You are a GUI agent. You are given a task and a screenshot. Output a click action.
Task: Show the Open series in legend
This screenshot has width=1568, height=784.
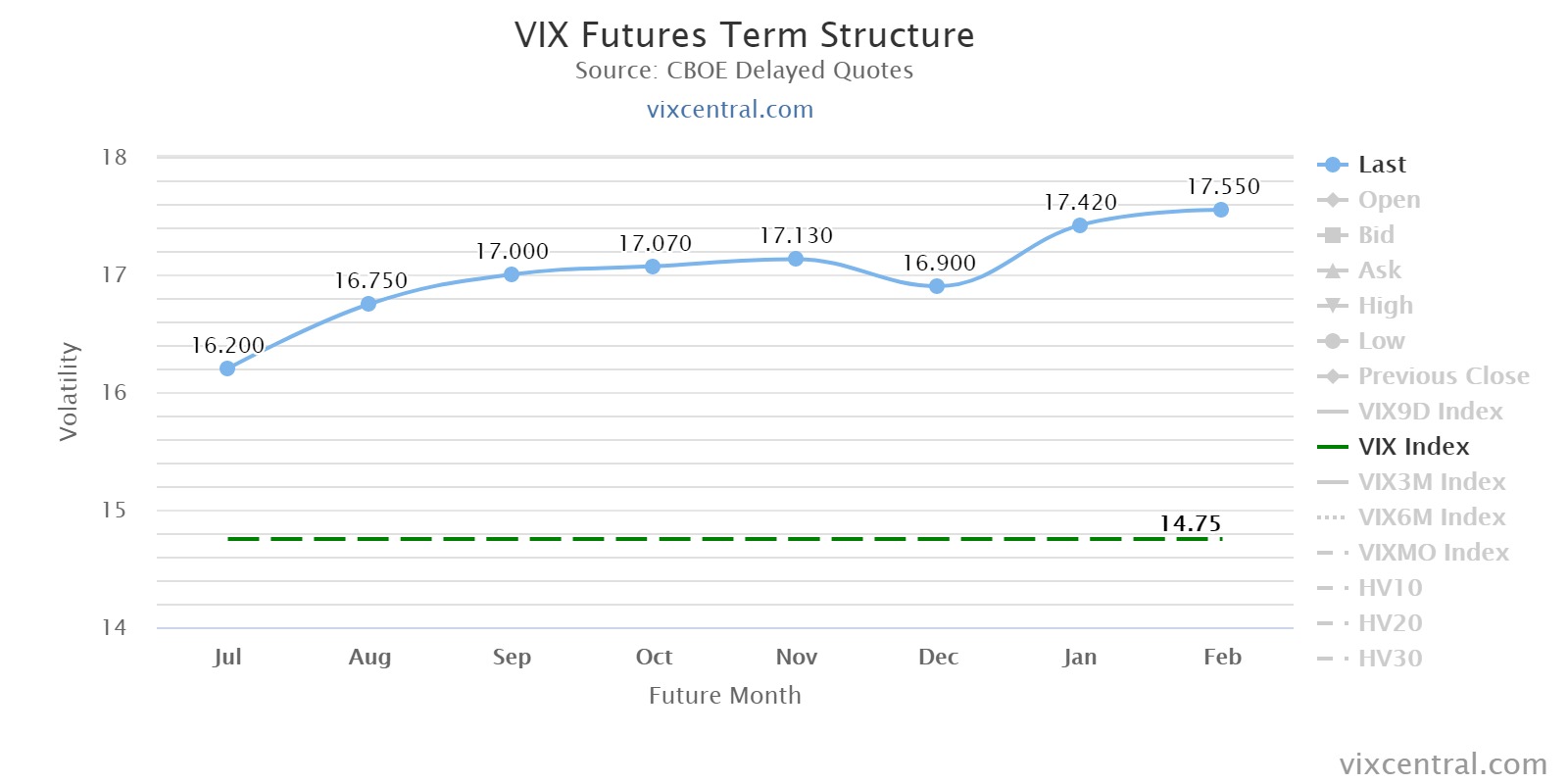click(x=1388, y=200)
